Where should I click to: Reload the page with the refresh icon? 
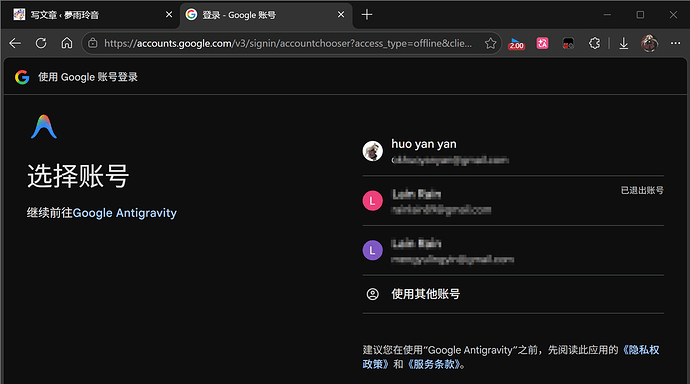pyautogui.click(x=41, y=43)
